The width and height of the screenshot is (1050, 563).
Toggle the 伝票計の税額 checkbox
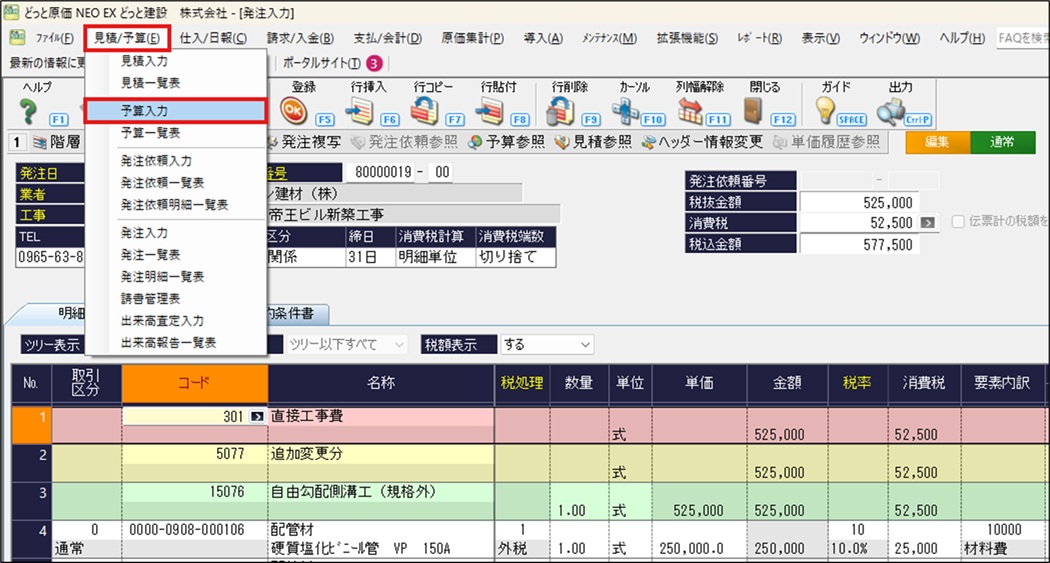[x=958, y=222]
